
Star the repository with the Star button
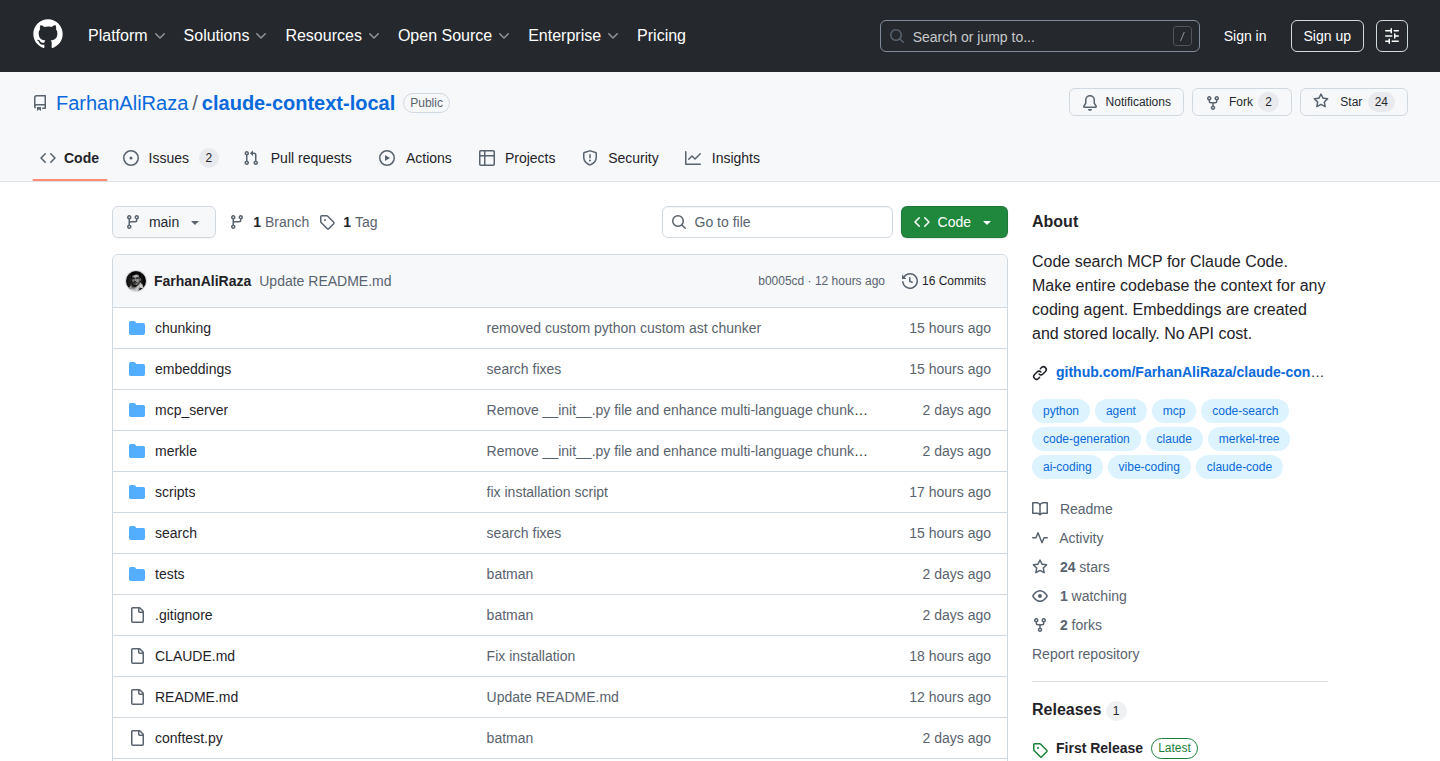pyautogui.click(x=1354, y=102)
